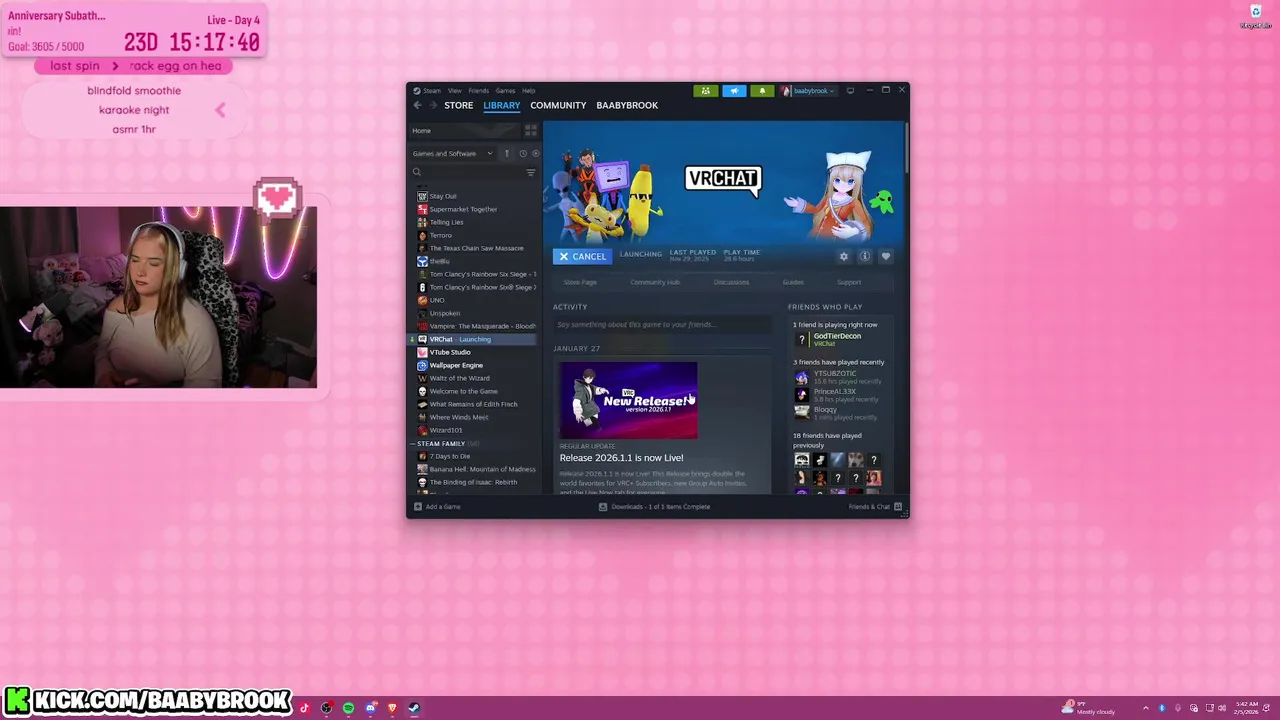Open the Games menu
1280x720 pixels.
(505, 91)
